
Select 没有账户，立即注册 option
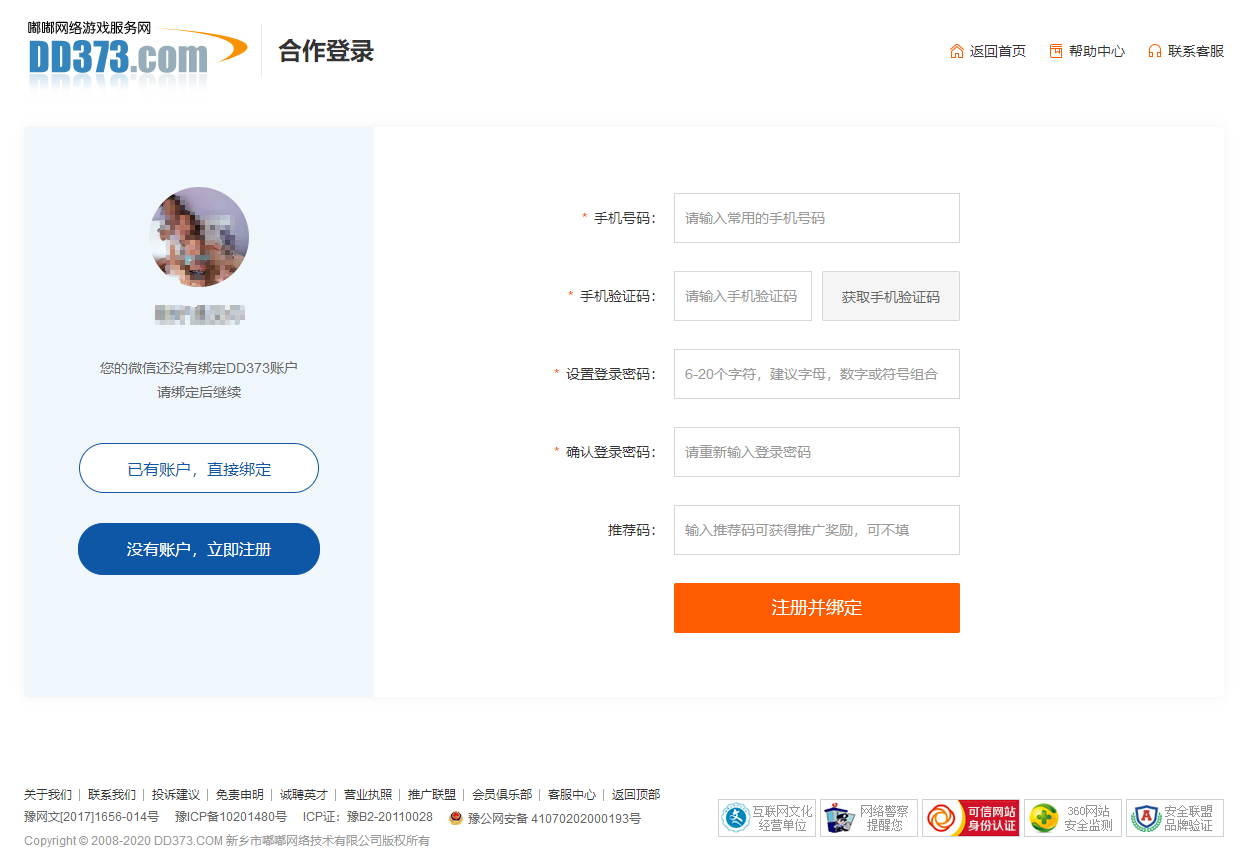(199, 549)
